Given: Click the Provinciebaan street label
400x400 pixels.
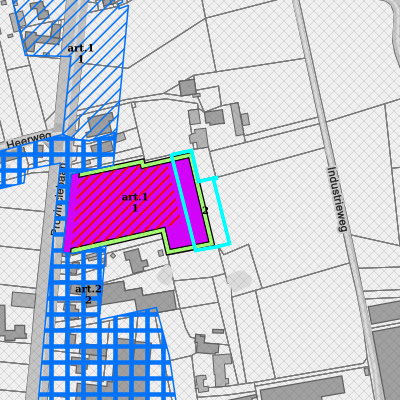Looking at the screenshot, I should tap(59, 199).
